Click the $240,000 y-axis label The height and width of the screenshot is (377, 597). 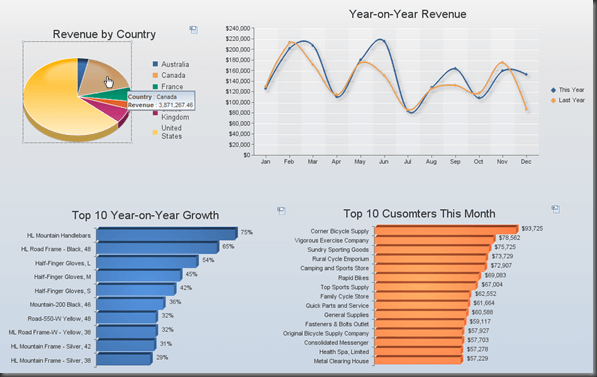click(238, 28)
